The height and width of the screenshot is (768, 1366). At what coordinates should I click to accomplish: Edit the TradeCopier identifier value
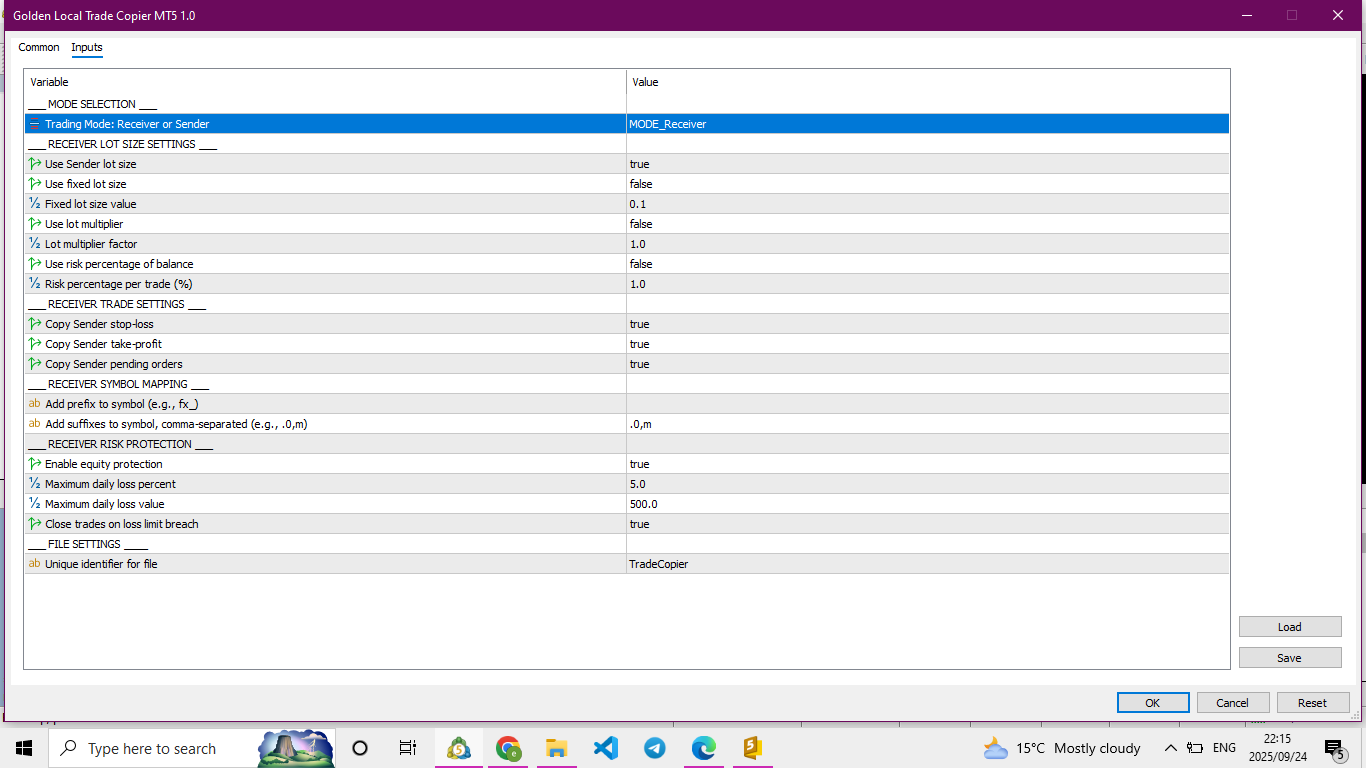point(927,564)
